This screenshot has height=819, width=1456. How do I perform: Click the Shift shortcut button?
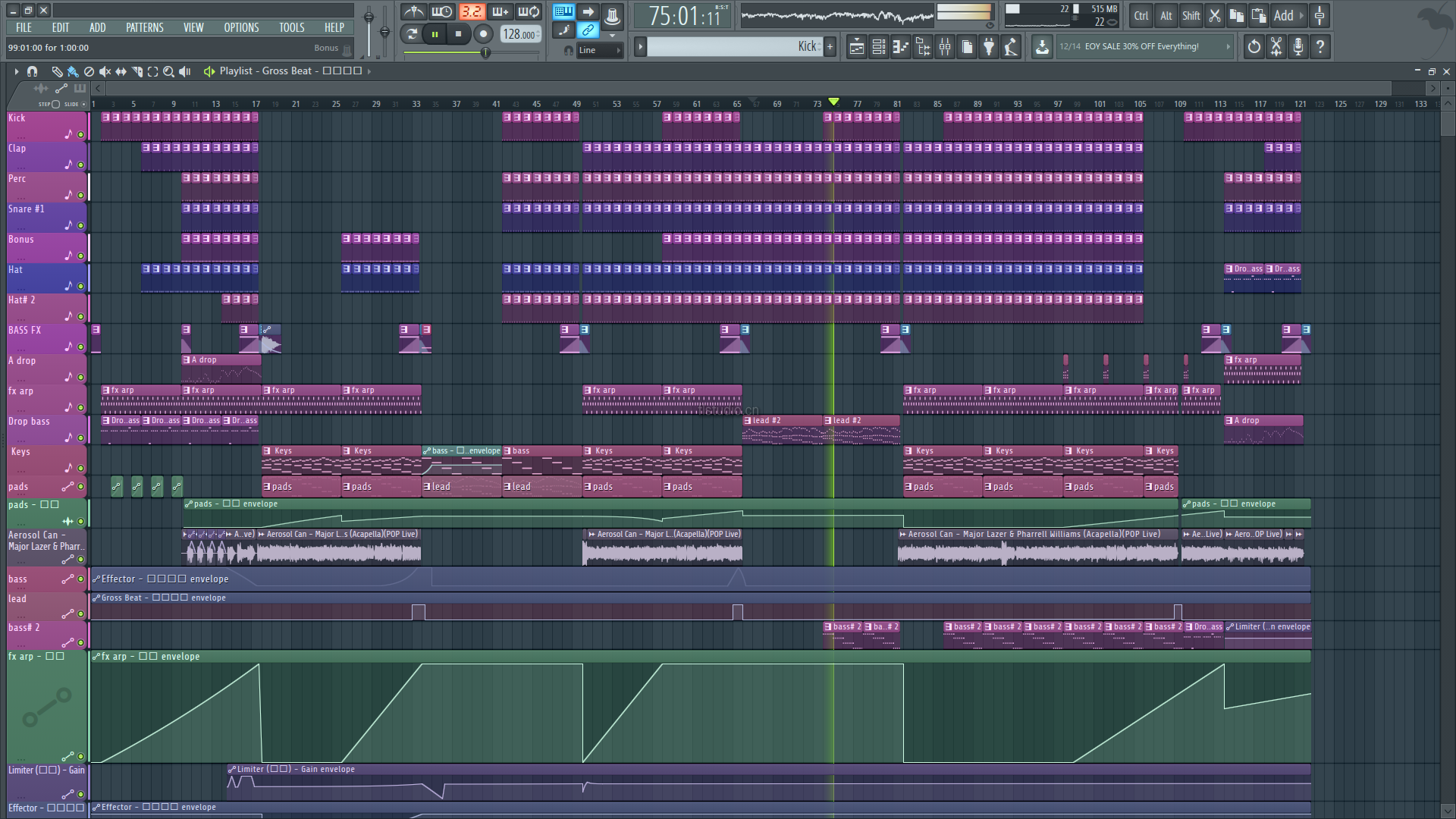pos(1191,15)
